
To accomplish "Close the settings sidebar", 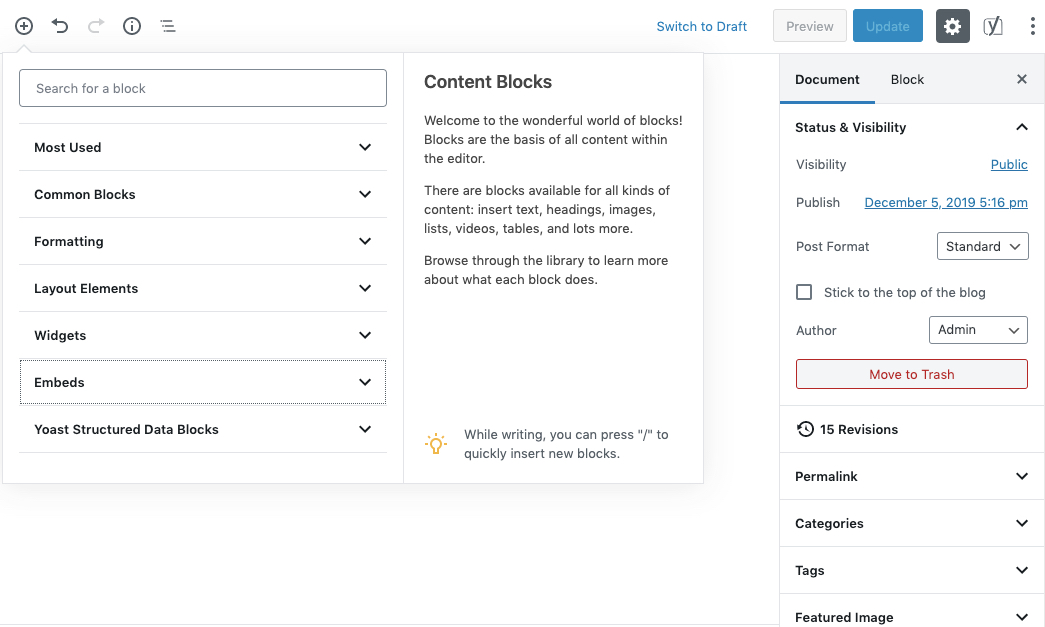I will click(x=1022, y=79).
